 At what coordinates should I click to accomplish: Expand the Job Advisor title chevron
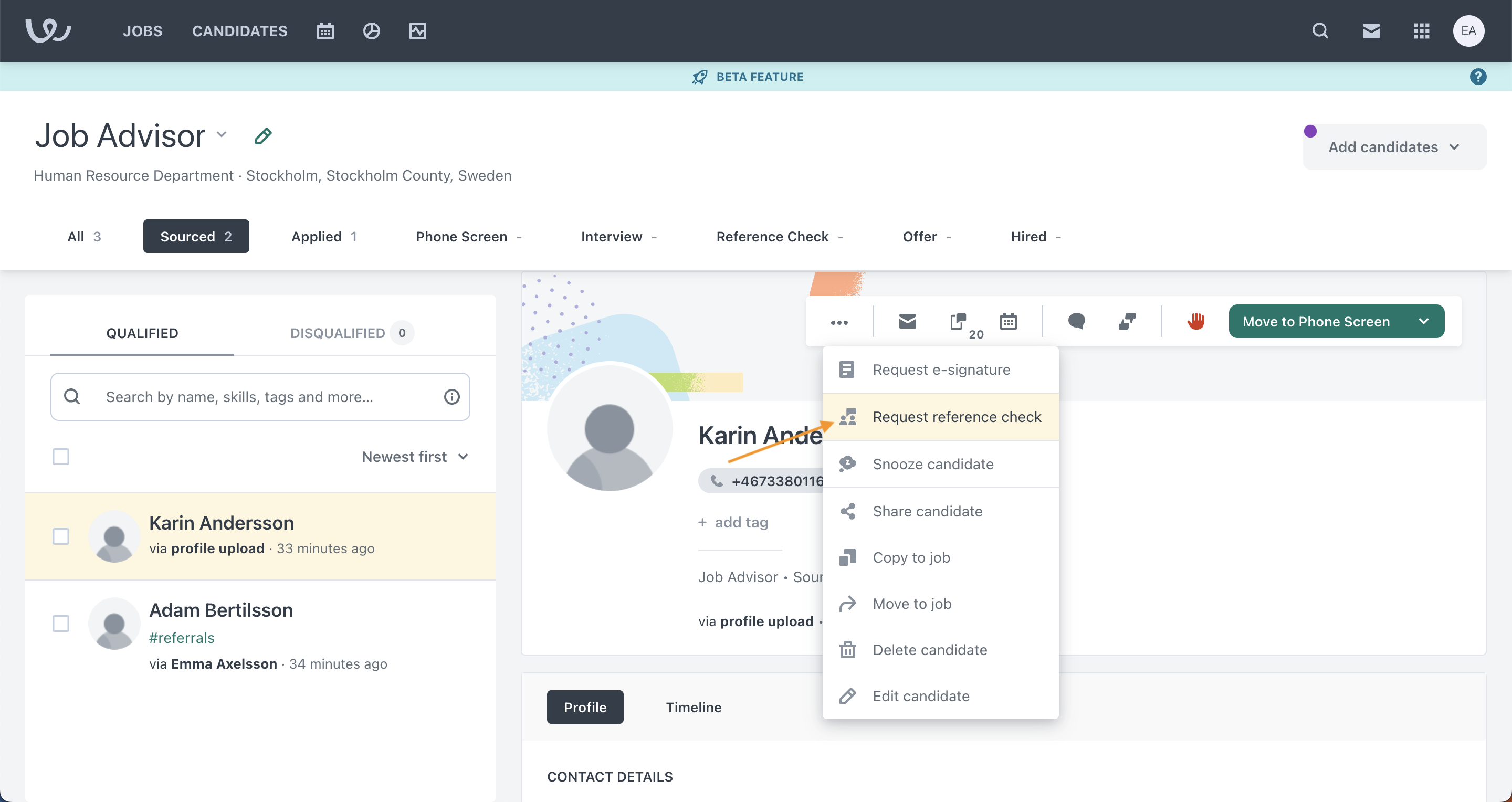point(222,134)
